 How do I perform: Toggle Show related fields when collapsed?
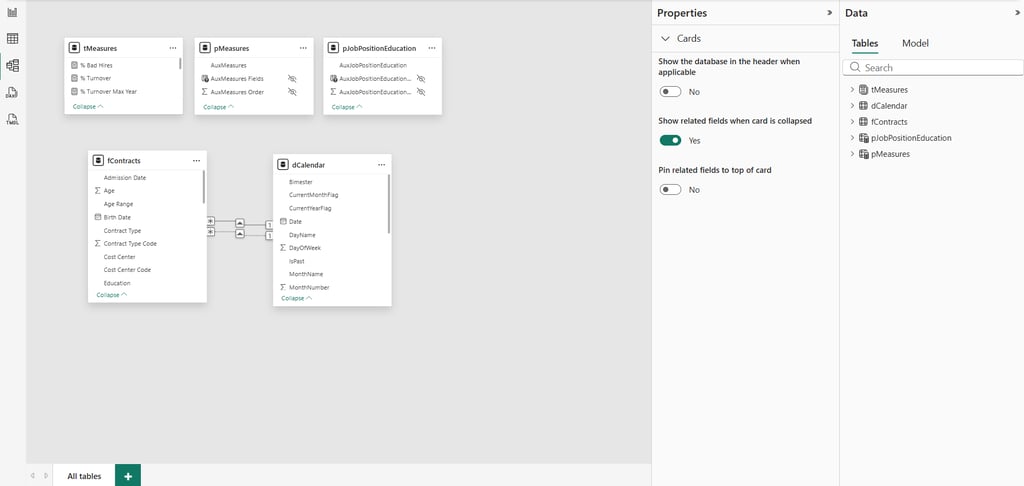670,140
